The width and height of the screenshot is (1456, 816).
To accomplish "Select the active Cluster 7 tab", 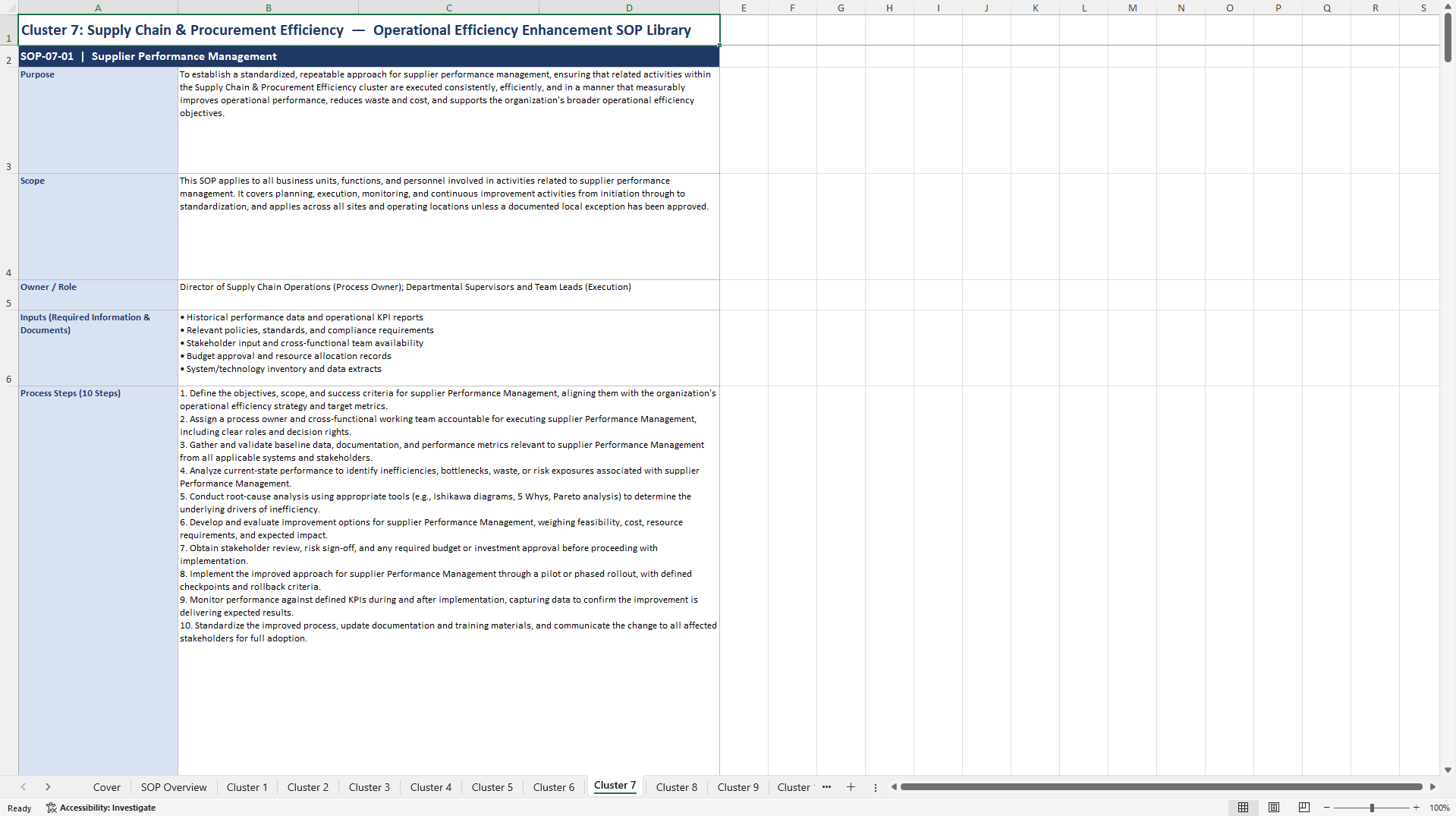I will 615,786.
